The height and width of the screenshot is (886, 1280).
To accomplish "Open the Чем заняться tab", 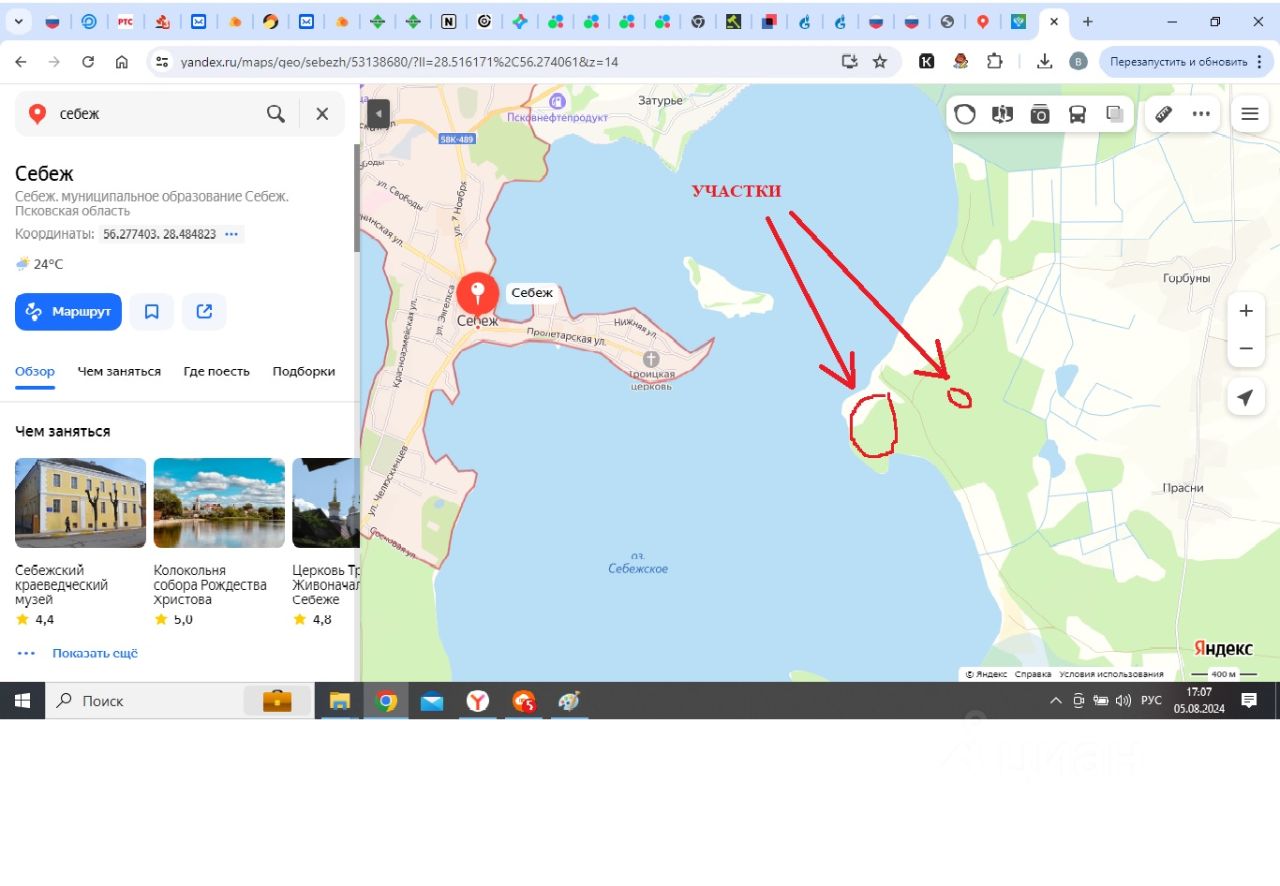I will 119,371.
